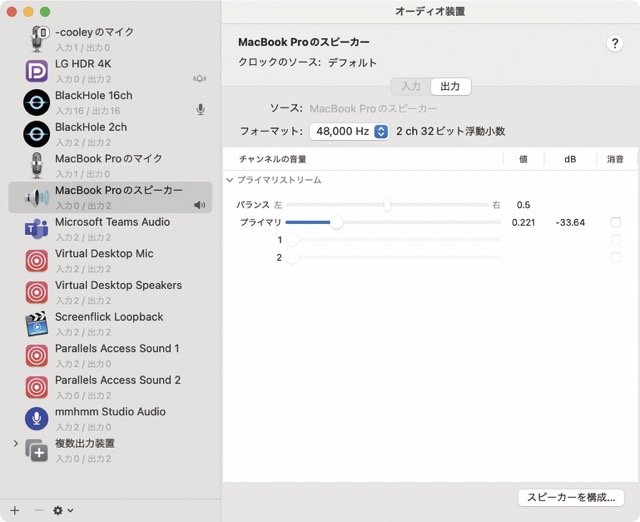This screenshot has height=522, width=640.
Task: Toggle mute checkbox for プライマリ
Action: (x=616, y=222)
